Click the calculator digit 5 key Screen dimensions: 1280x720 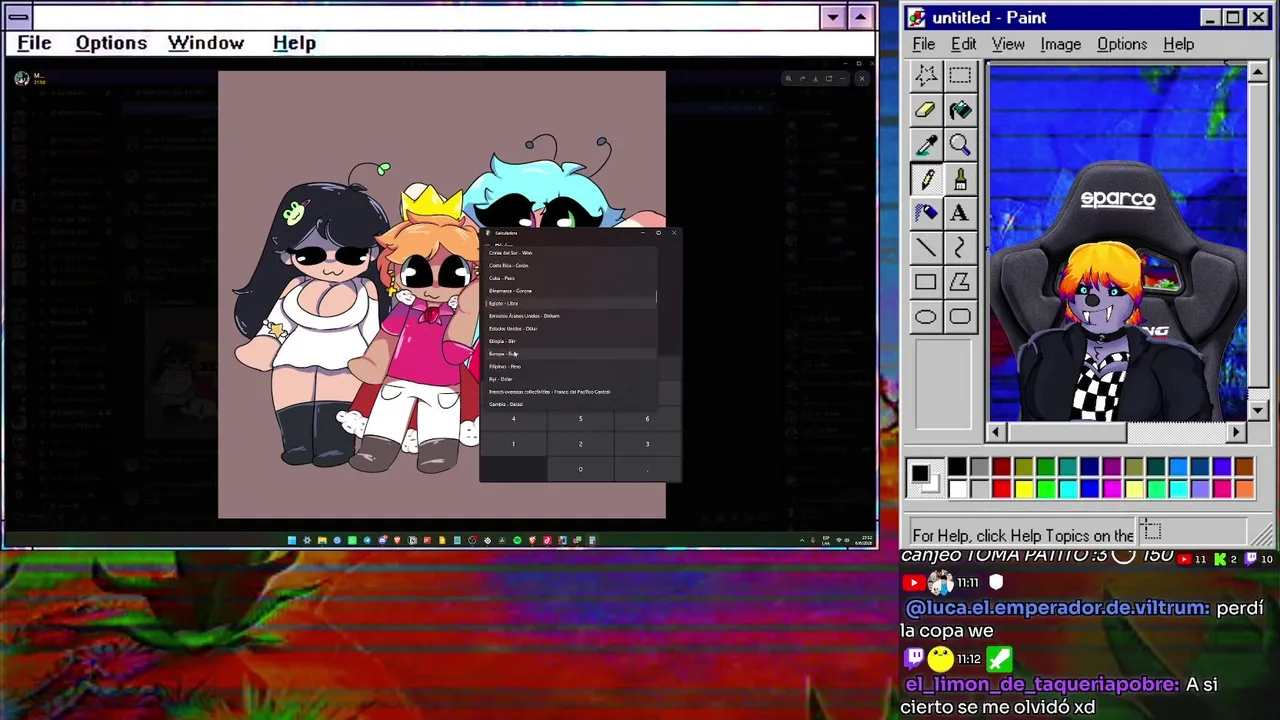[x=580, y=419]
